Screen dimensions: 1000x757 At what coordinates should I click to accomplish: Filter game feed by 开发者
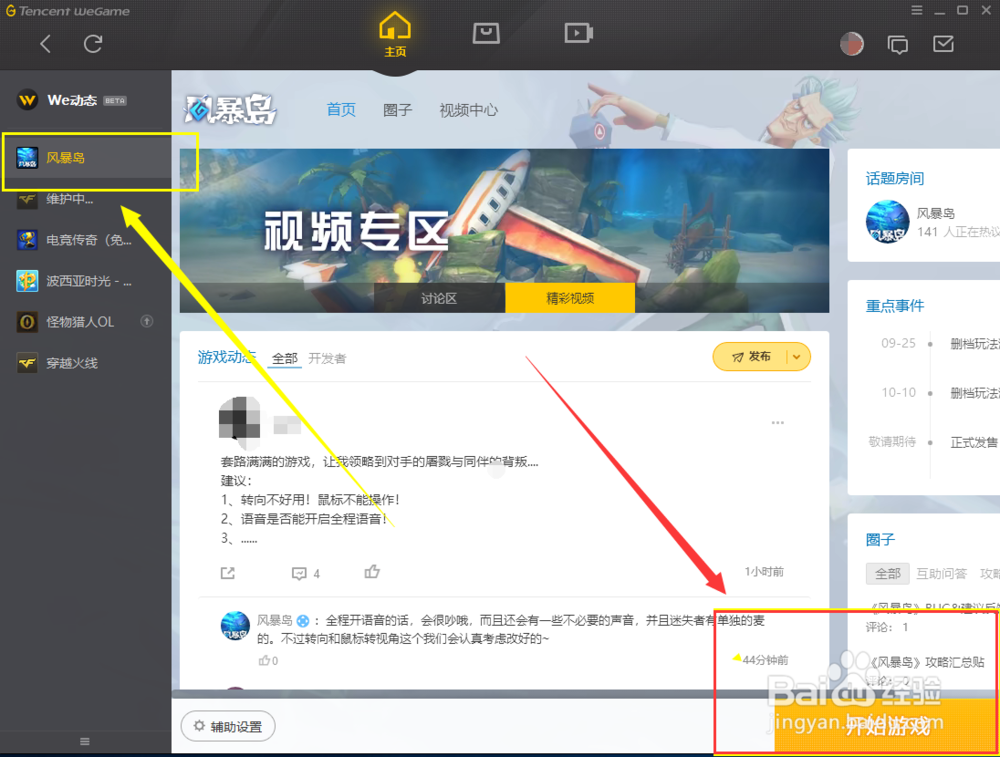click(327, 358)
